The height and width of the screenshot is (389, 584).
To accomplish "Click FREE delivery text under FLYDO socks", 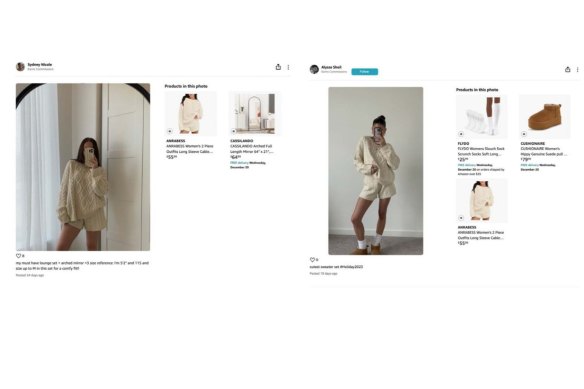I will click(x=481, y=170).
